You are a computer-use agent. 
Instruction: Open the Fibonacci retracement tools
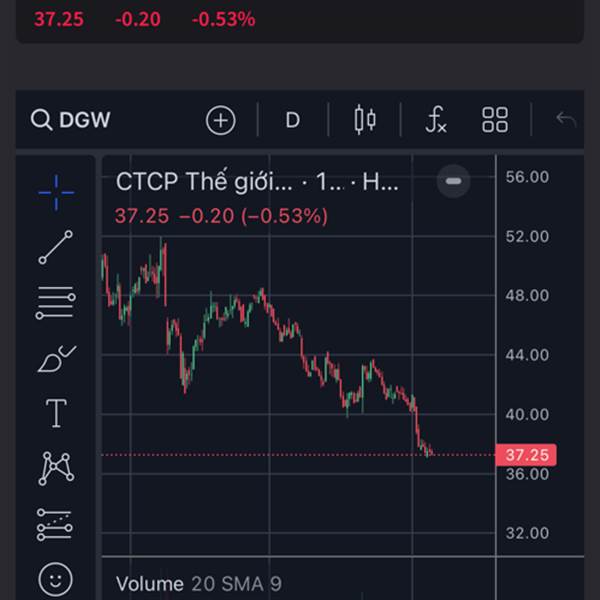click(56, 302)
